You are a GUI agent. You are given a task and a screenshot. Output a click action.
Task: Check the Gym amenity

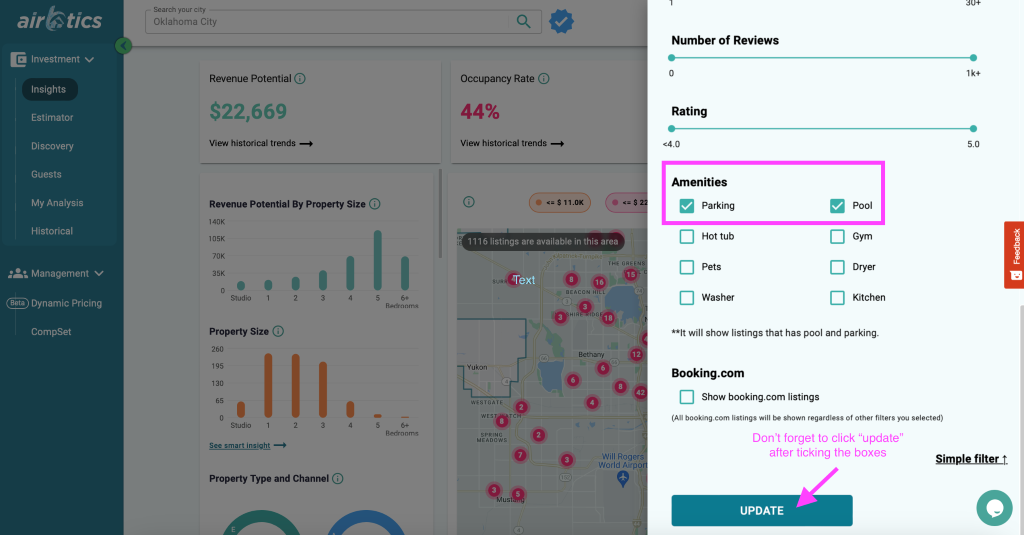837,236
